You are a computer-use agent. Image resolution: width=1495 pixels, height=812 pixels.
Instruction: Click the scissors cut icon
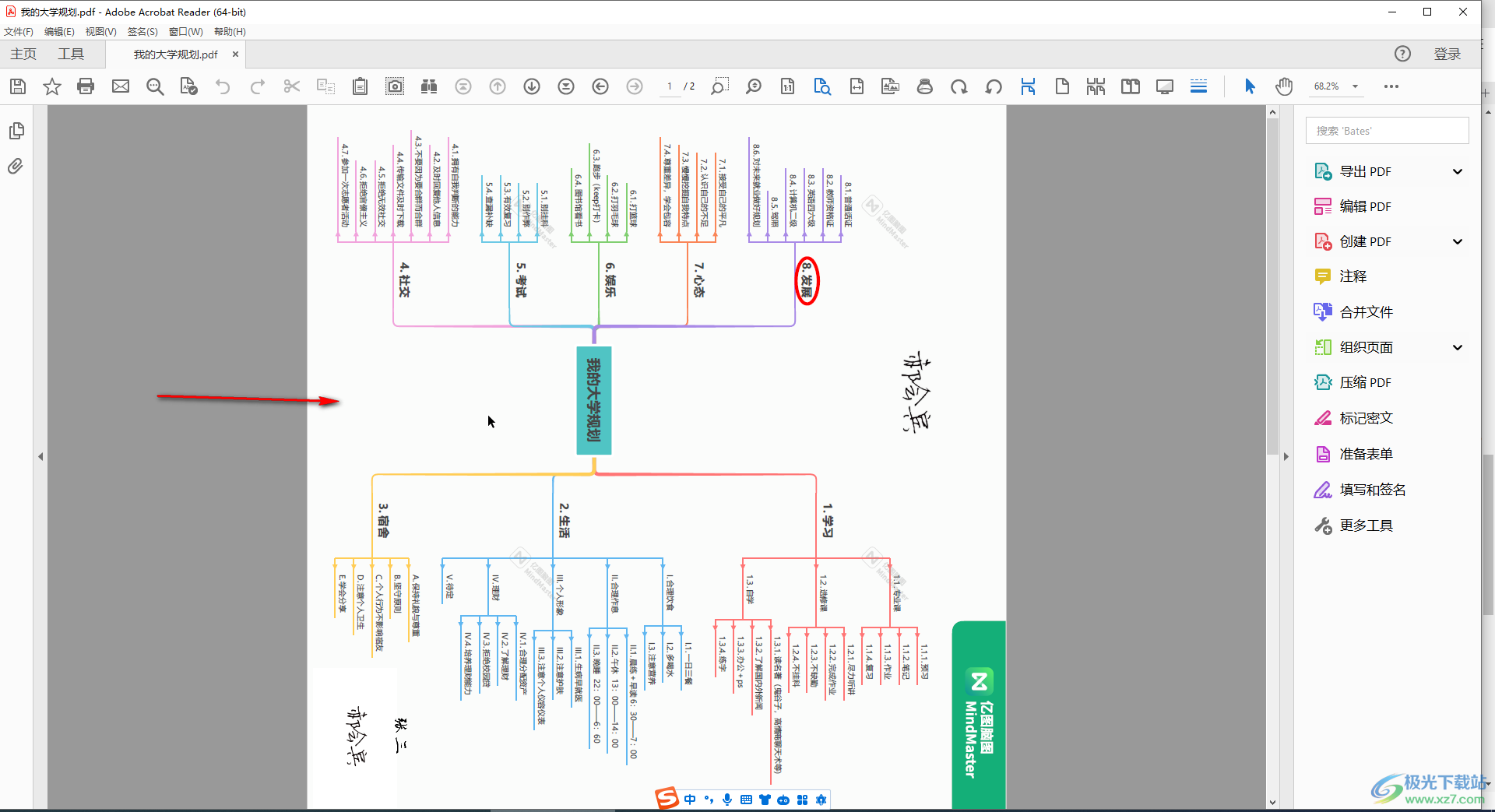point(292,86)
